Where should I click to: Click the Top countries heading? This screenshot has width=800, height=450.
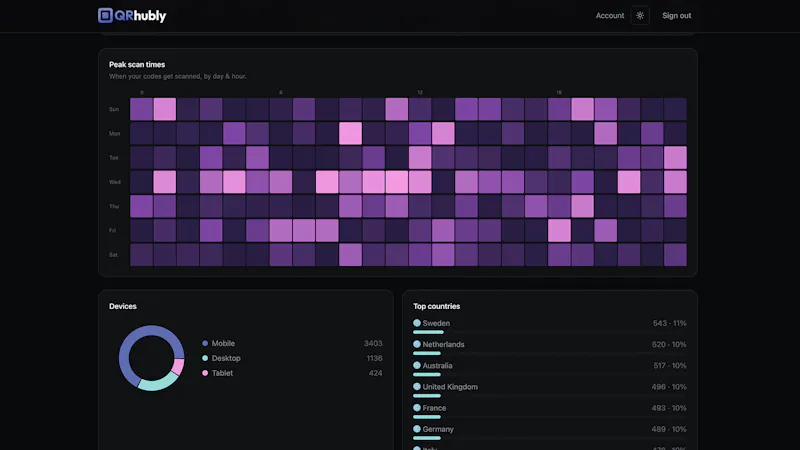[436, 306]
